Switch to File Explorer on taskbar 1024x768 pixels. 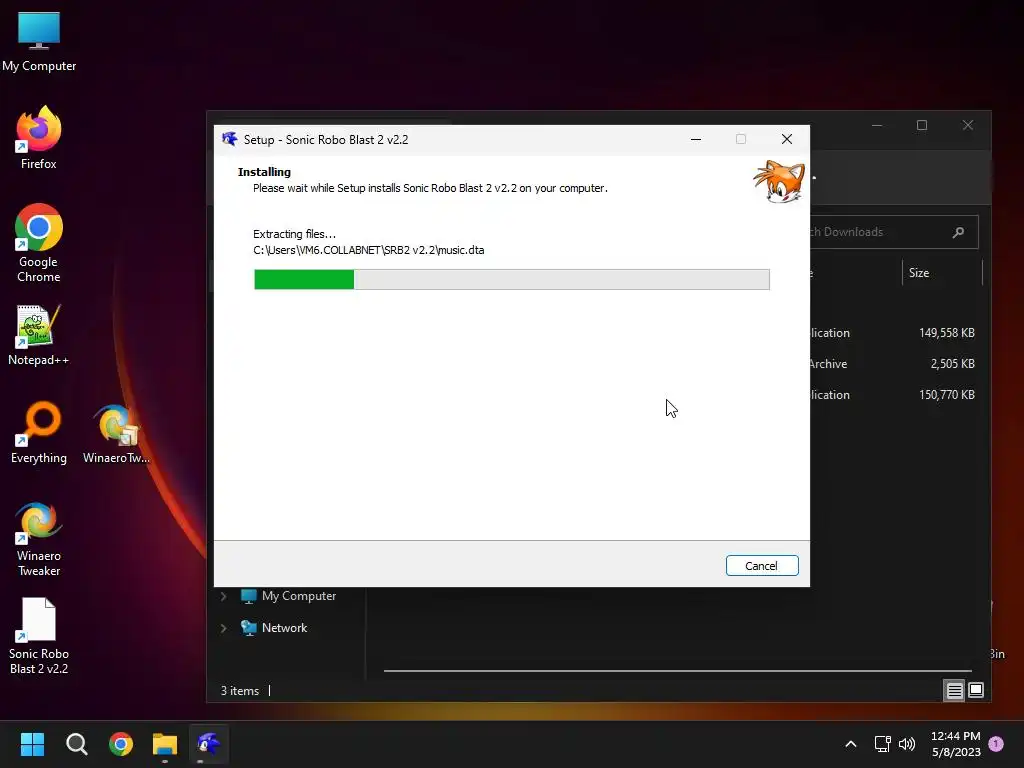pyautogui.click(x=165, y=744)
